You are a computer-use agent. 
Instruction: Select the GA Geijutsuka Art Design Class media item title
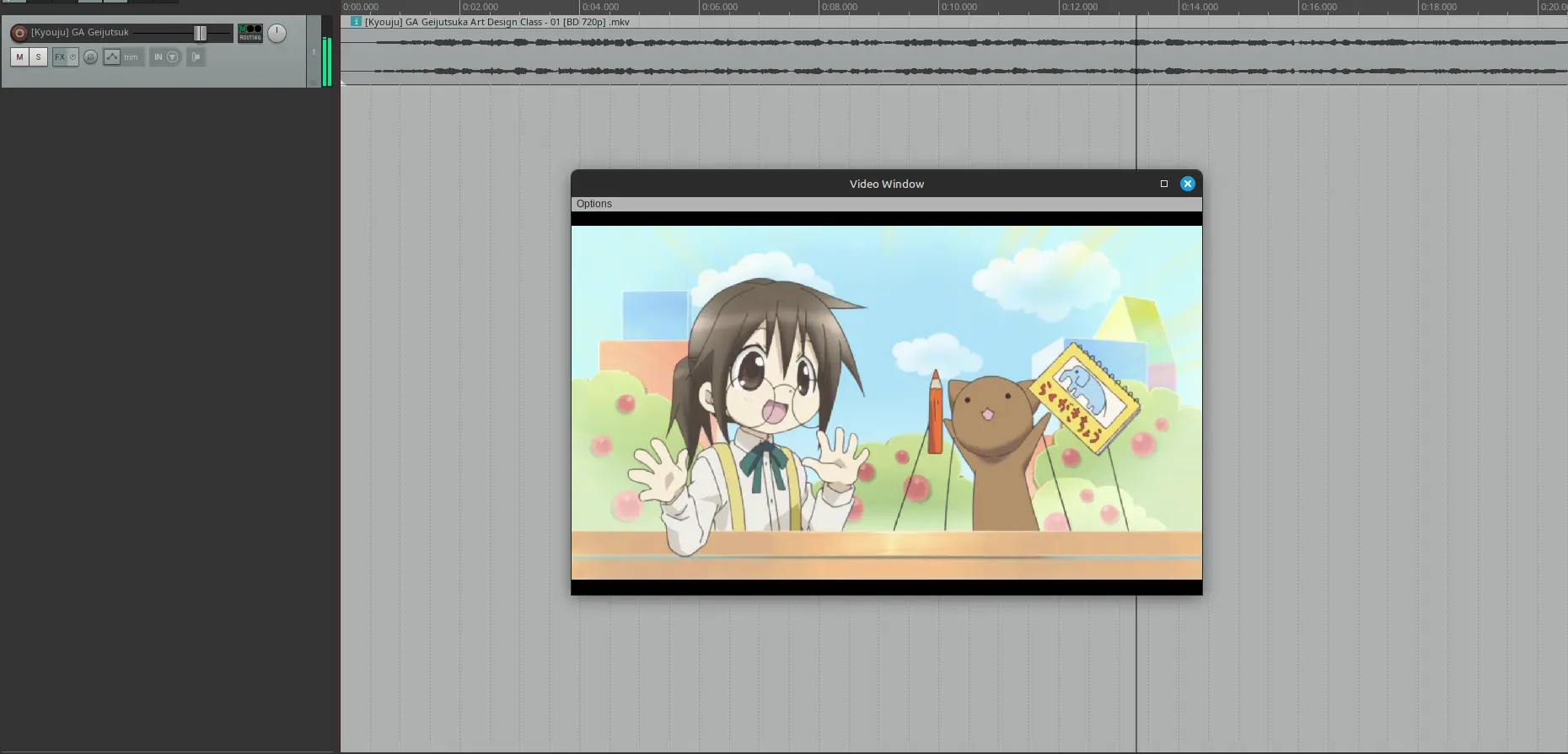coord(497,22)
